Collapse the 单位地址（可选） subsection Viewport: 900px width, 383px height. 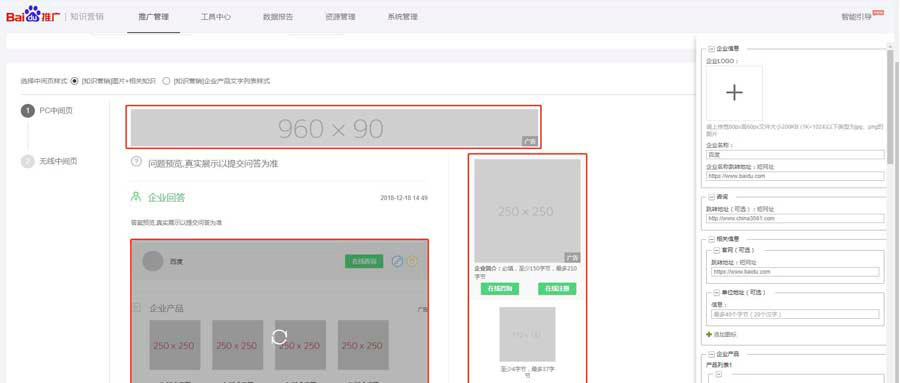(x=716, y=292)
